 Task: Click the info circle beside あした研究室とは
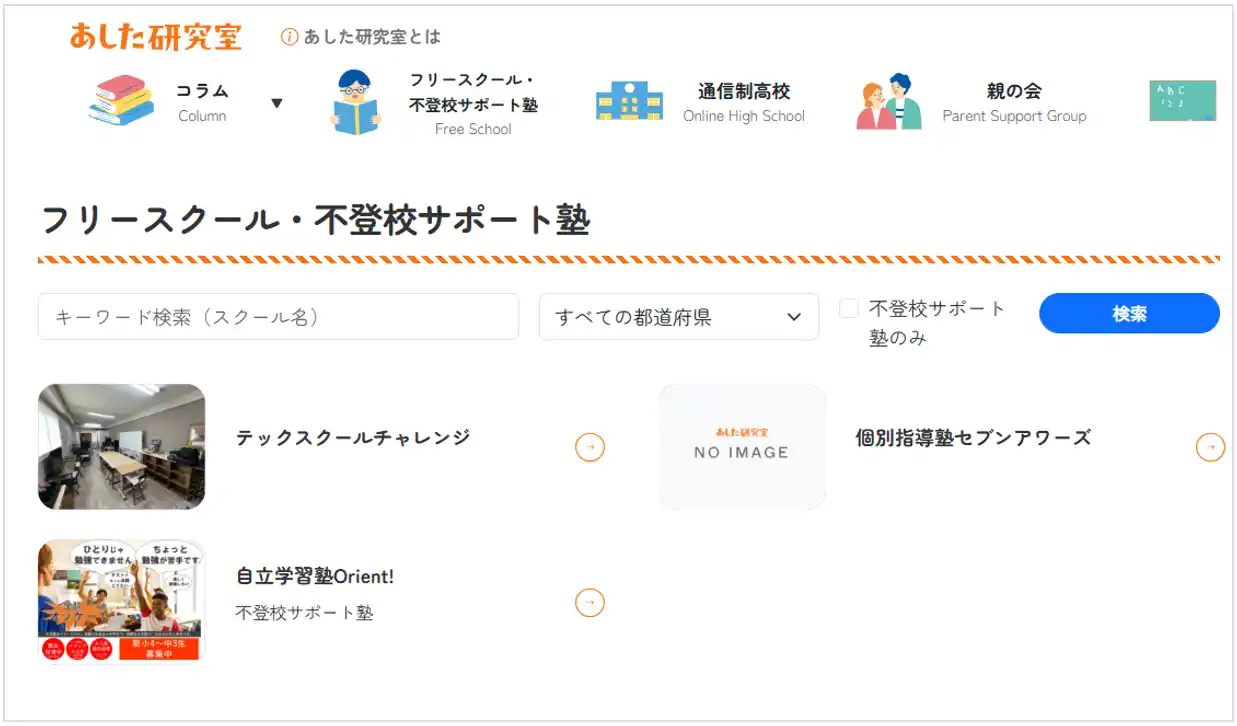(x=289, y=36)
